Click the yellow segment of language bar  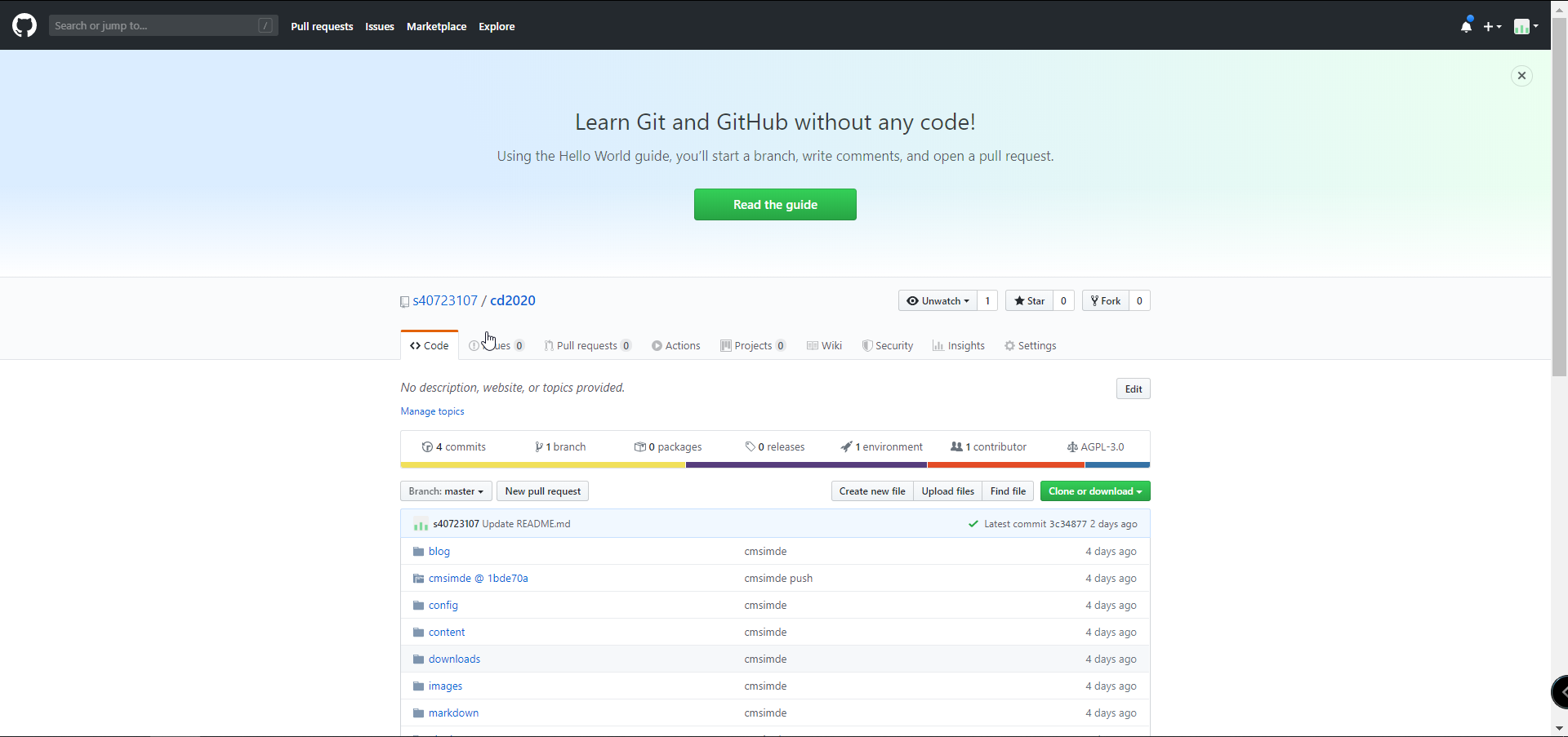tap(542, 465)
